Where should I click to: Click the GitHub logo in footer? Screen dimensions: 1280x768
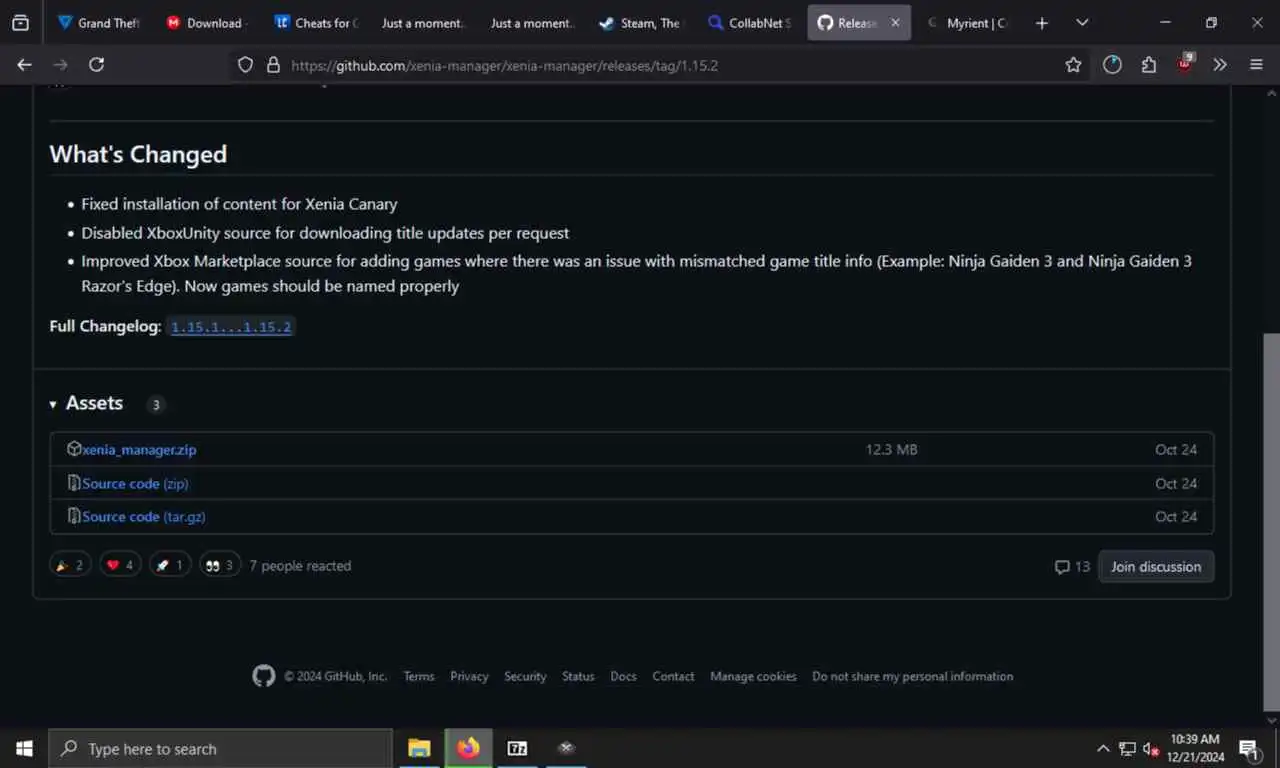(263, 676)
